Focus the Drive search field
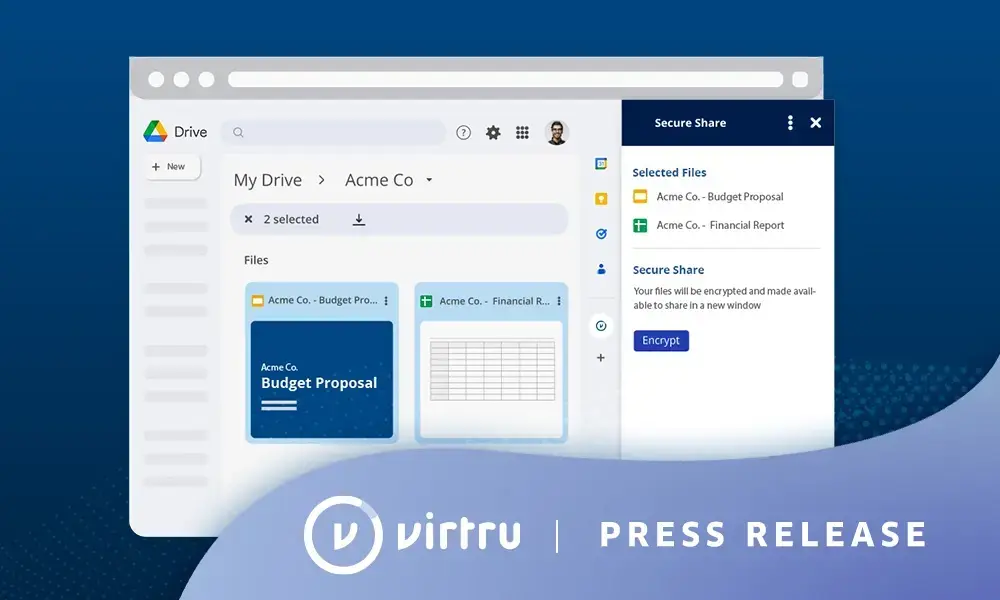 (x=334, y=133)
